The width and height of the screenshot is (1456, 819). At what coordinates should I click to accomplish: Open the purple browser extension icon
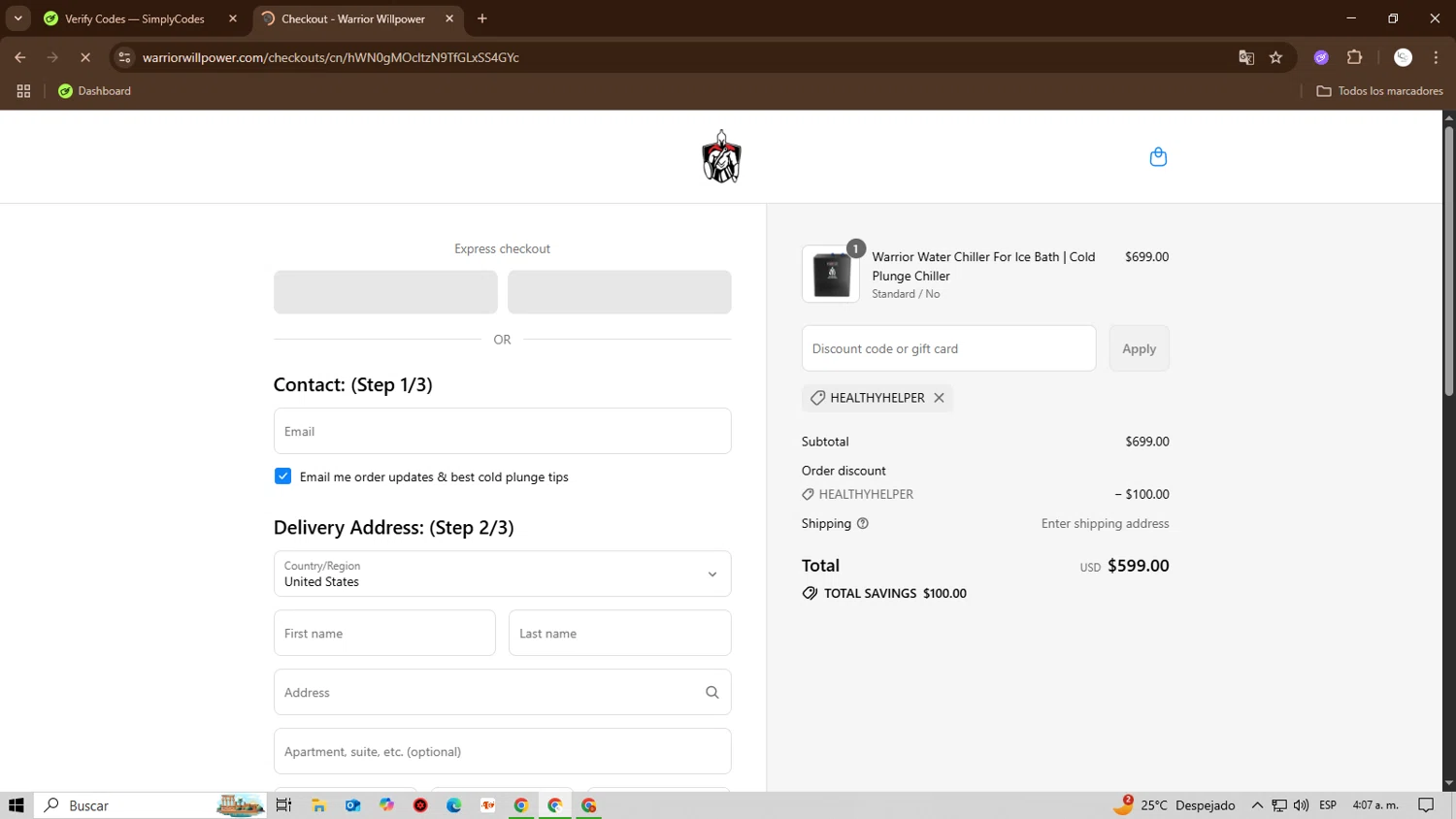coord(1321,57)
